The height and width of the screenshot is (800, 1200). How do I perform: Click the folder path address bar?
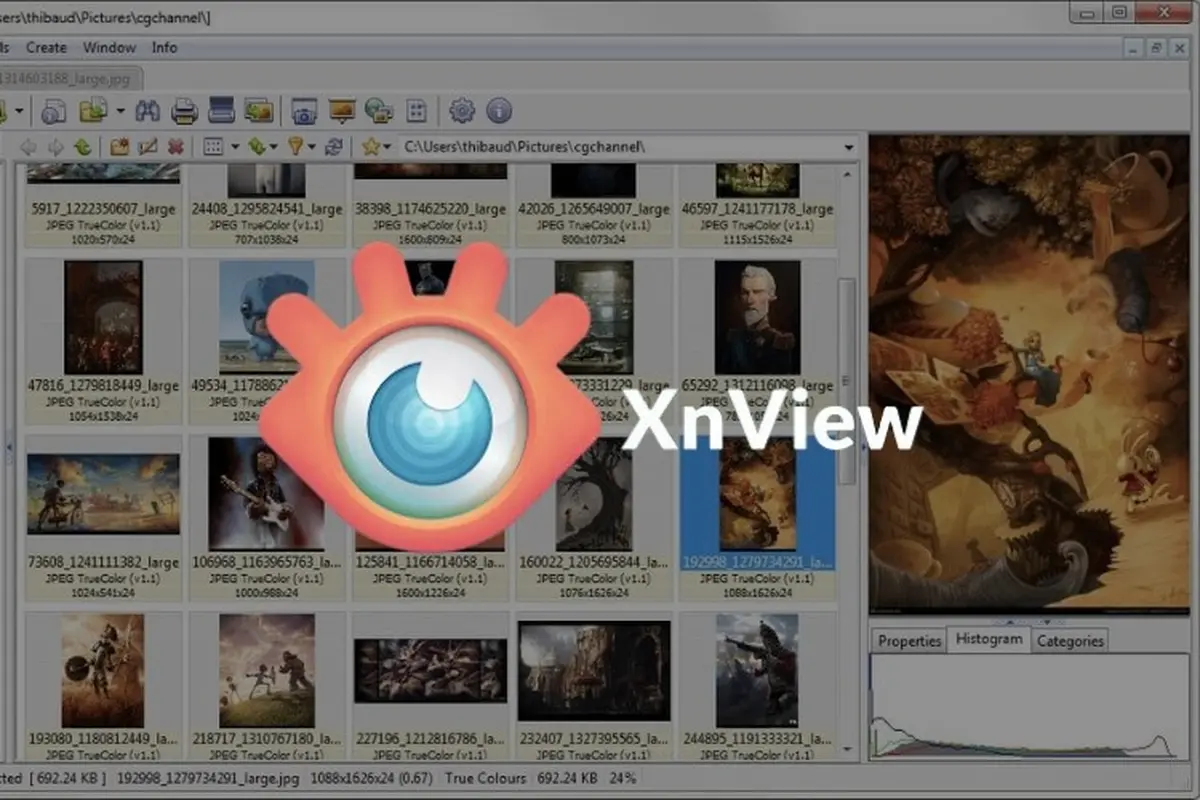click(600, 146)
